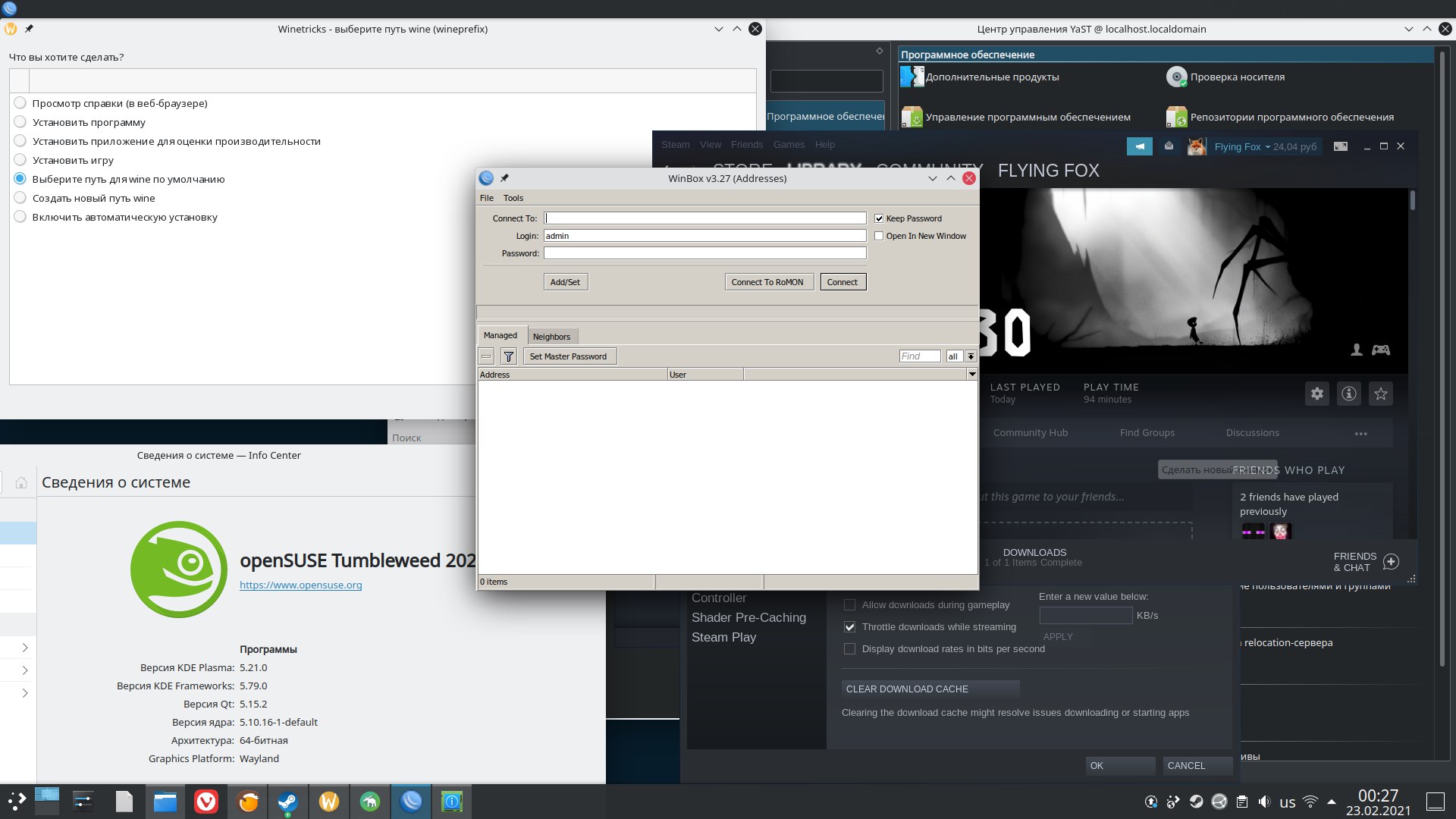The height and width of the screenshot is (819, 1456).
Task: Switch Steam to Big Picture mode icon
Action: click(1341, 146)
